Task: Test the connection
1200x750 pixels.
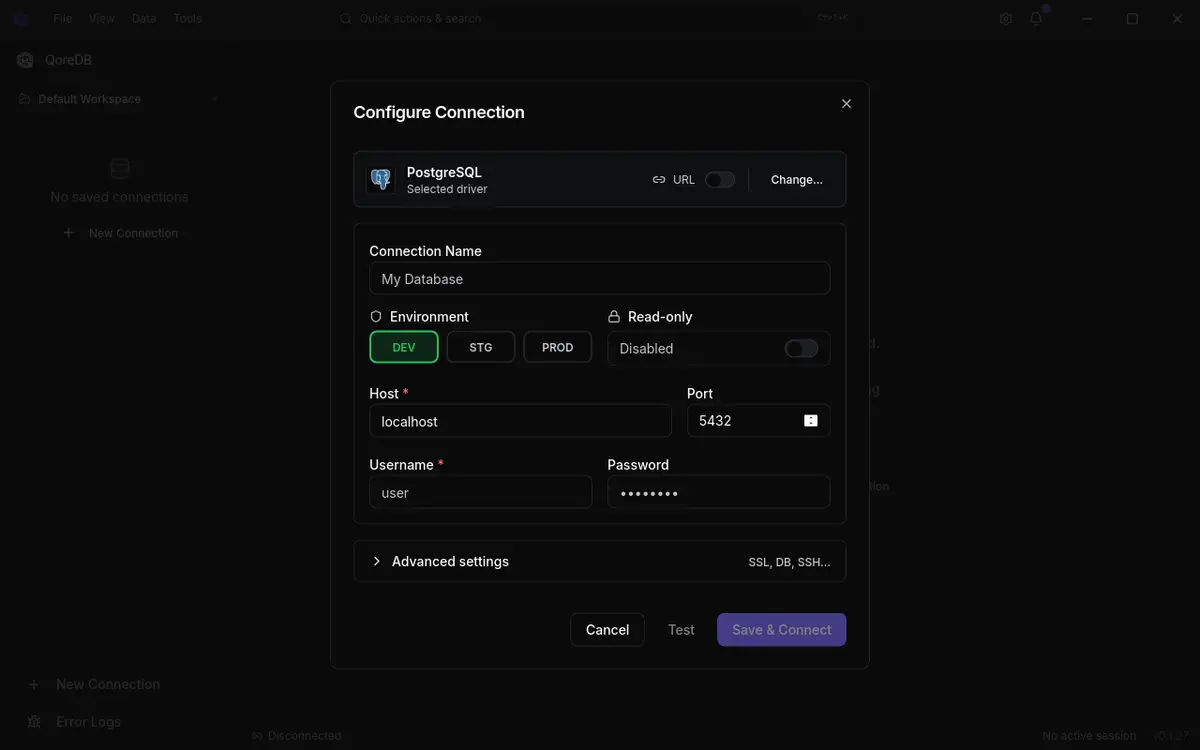Action: pyautogui.click(x=681, y=630)
